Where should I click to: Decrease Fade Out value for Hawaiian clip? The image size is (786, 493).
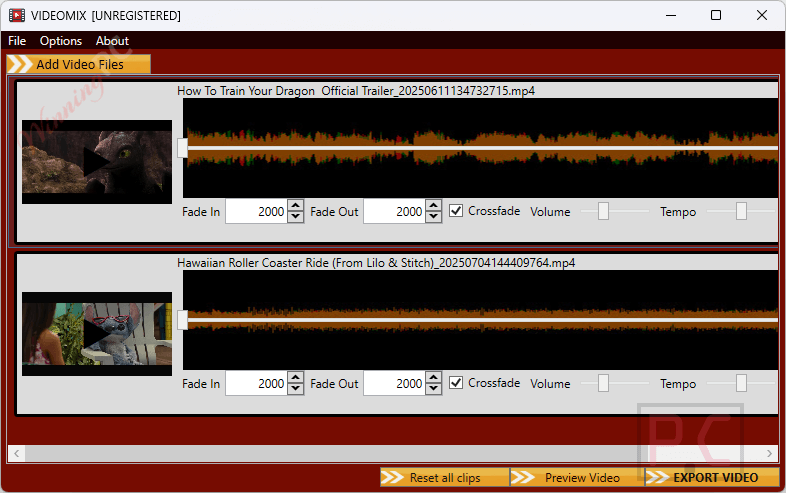434,389
